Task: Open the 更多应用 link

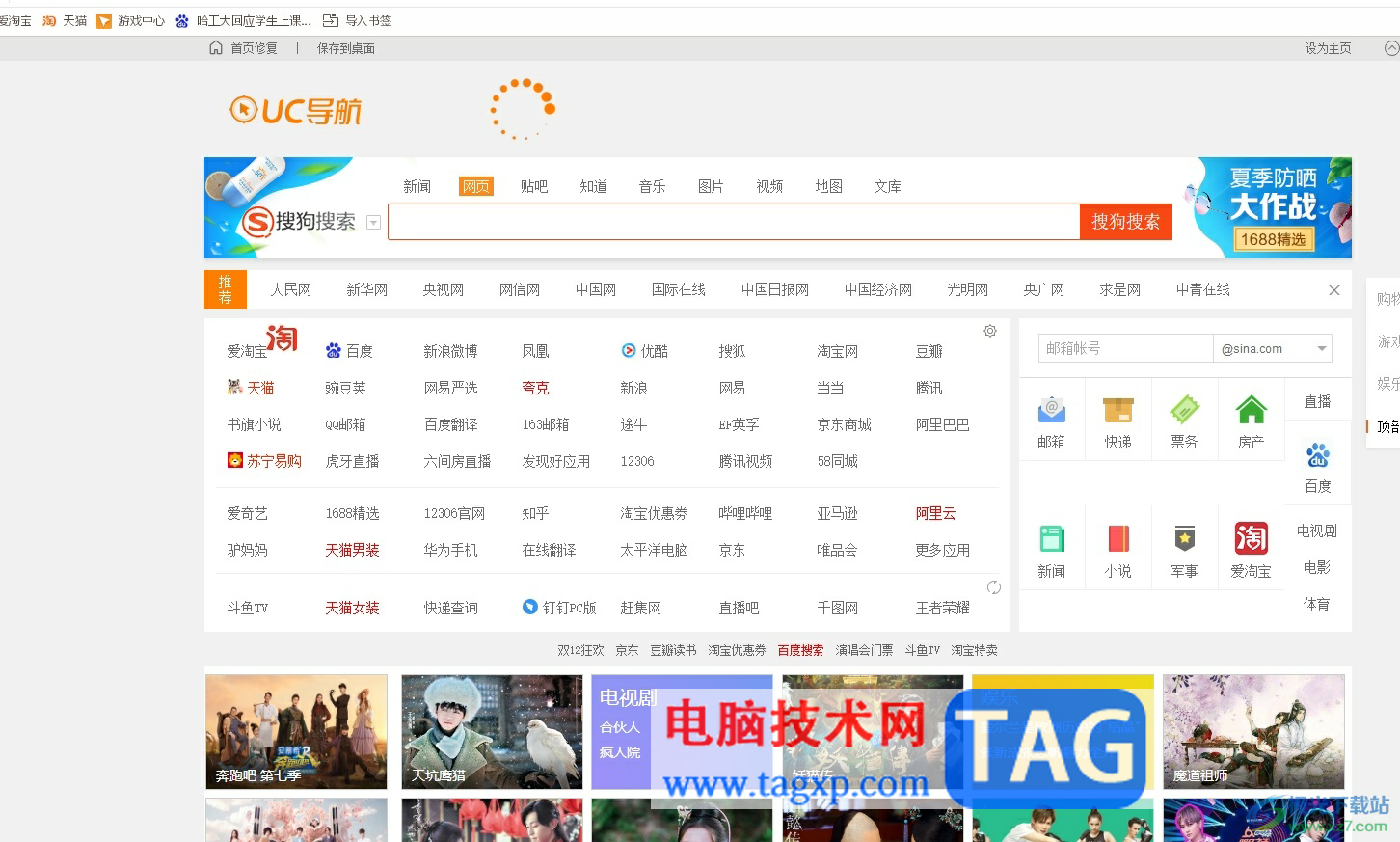Action: point(942,550)
